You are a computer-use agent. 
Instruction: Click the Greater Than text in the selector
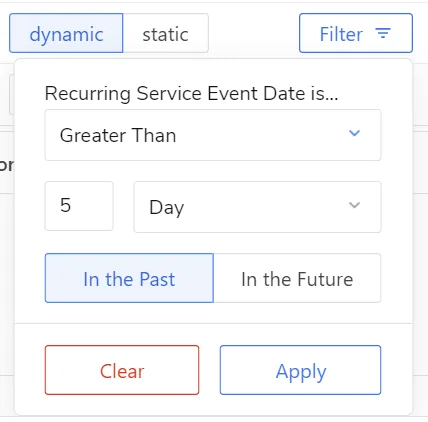(x=118, y=135)
